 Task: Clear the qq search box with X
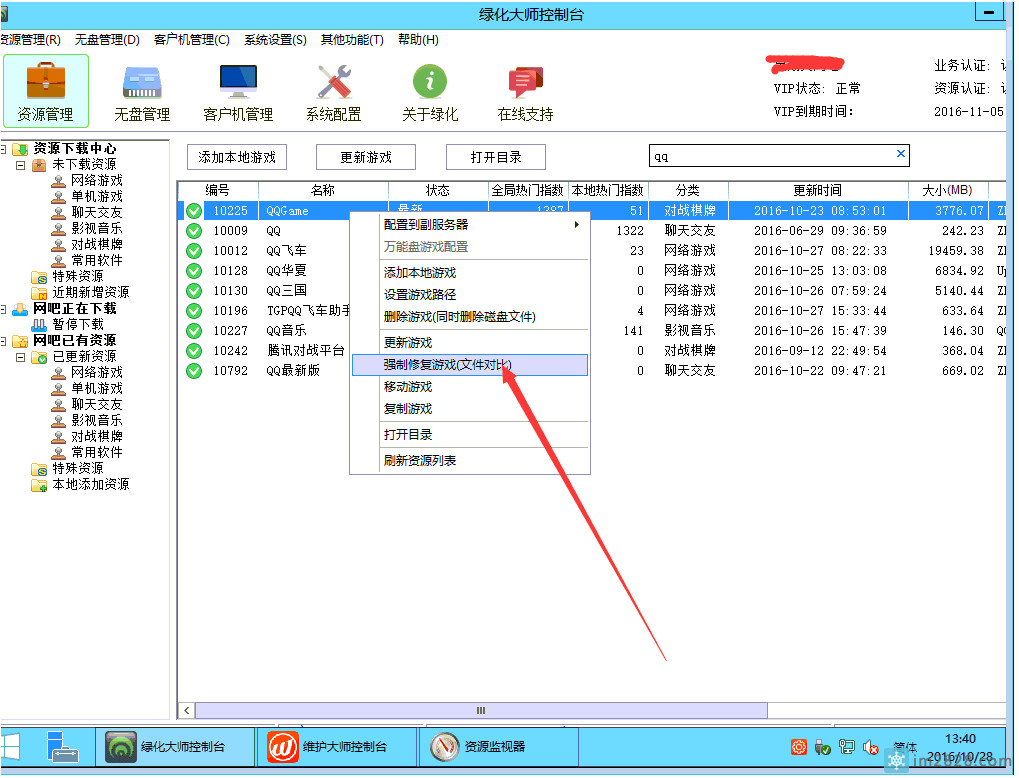[x=900, y=154]
